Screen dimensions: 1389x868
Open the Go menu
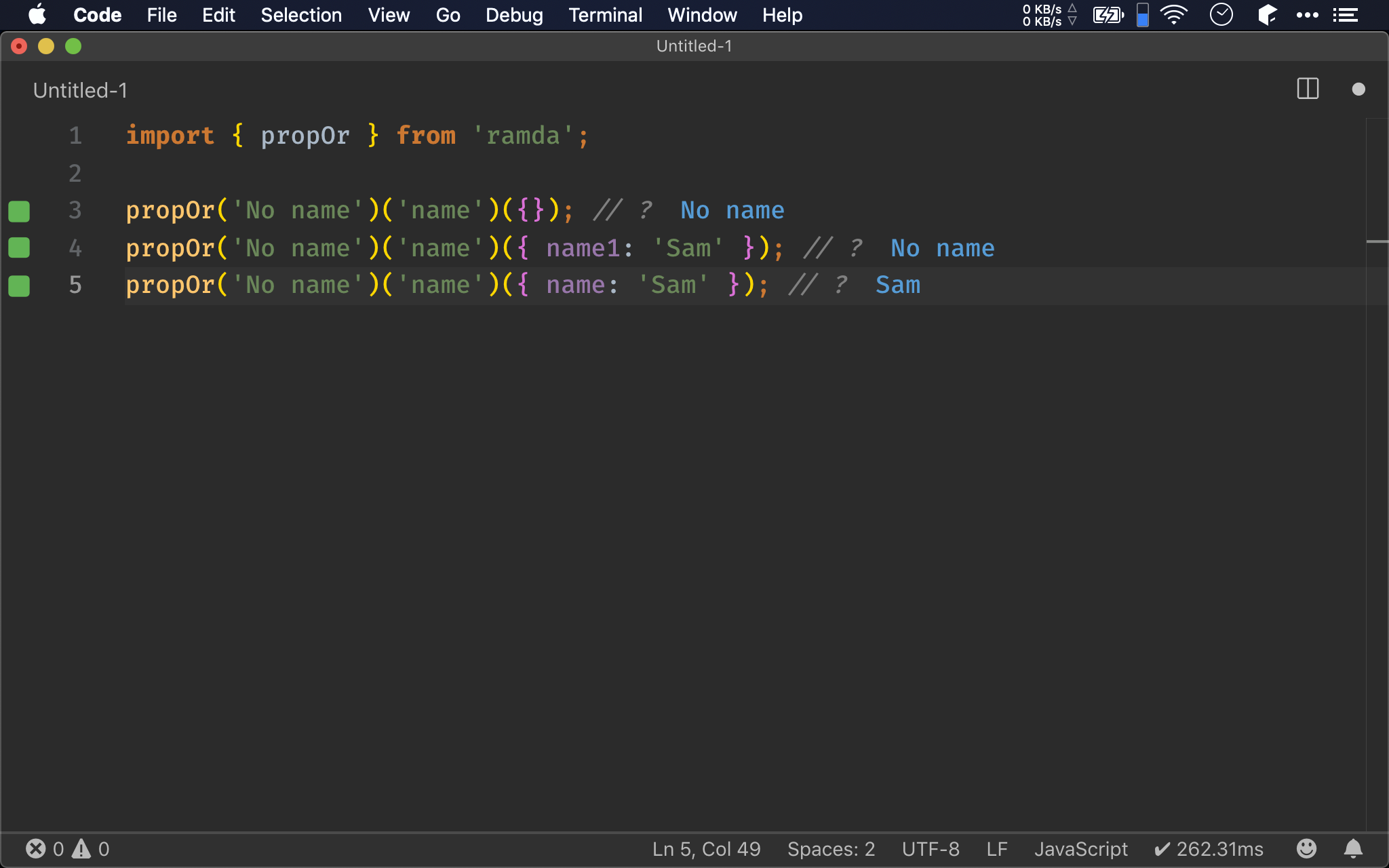coord(448,15)
